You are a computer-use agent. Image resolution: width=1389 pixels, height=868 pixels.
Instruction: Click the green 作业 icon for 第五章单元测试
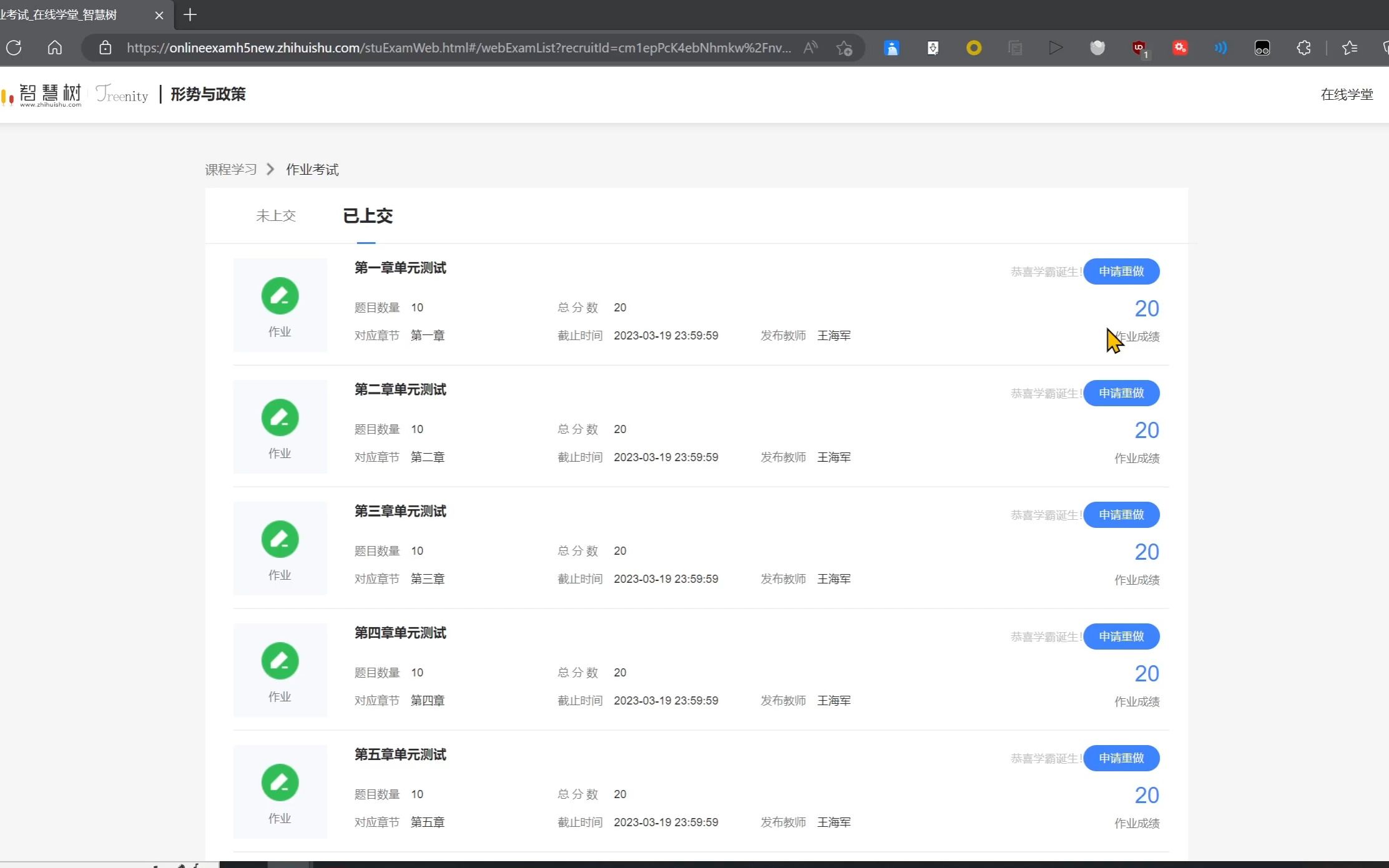tap(280, 783)
